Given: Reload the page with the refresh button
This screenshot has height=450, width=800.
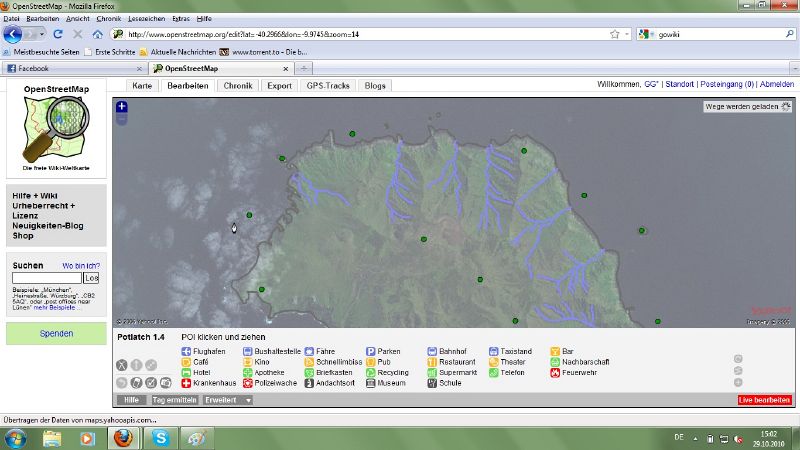Looking at the screenshot, I should [58, 34].
